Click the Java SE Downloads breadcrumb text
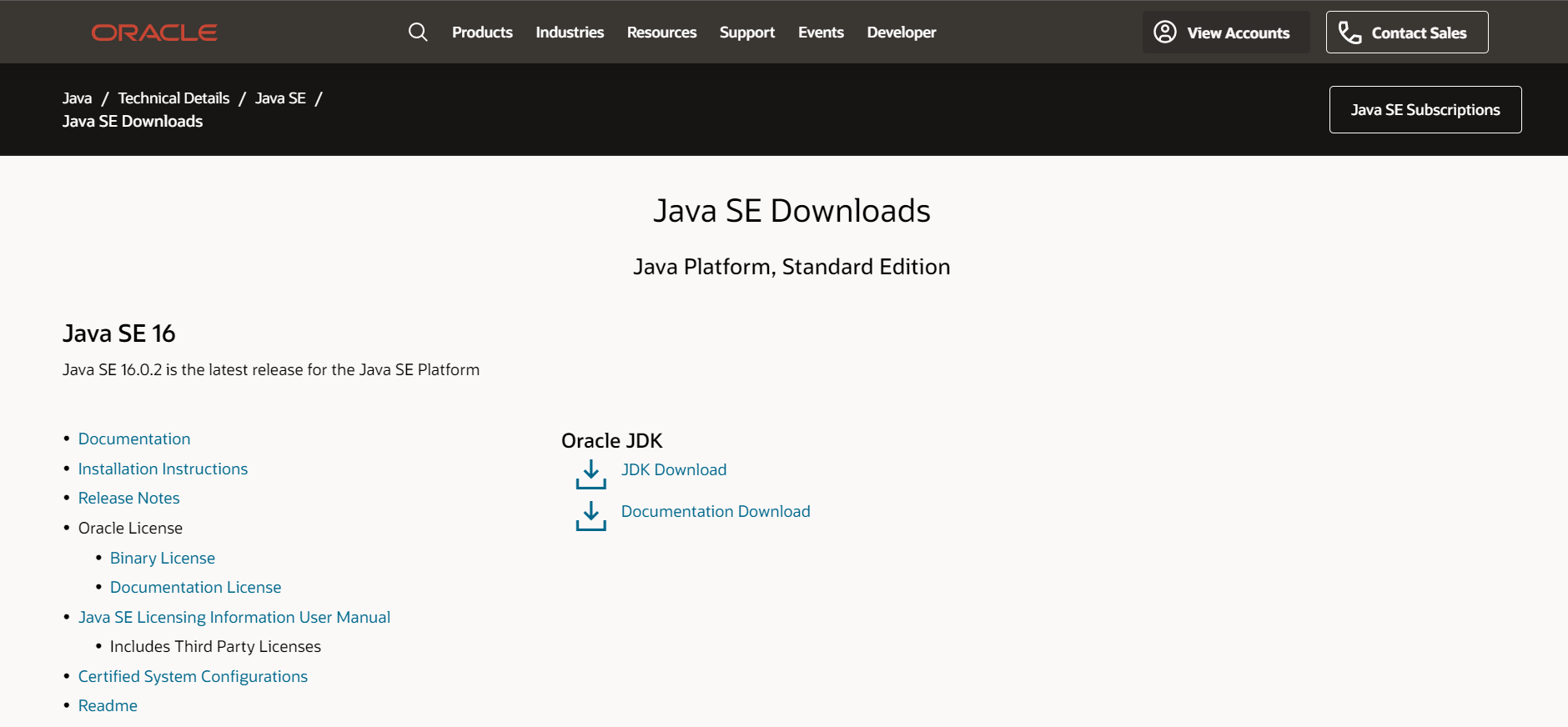This screenshot has height=727, width=1568. (x=133, y=122)
